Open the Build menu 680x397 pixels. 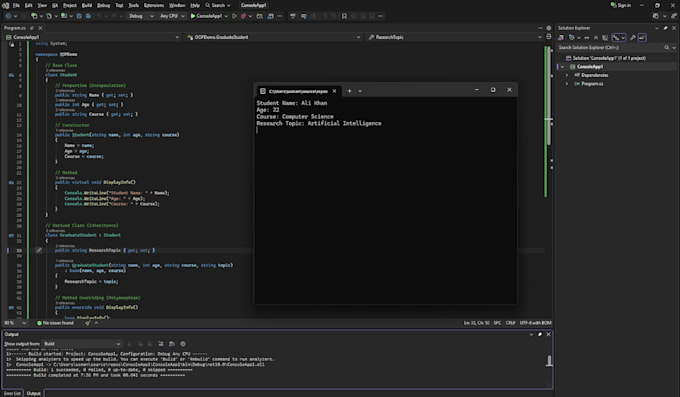(x=87, y=5)
